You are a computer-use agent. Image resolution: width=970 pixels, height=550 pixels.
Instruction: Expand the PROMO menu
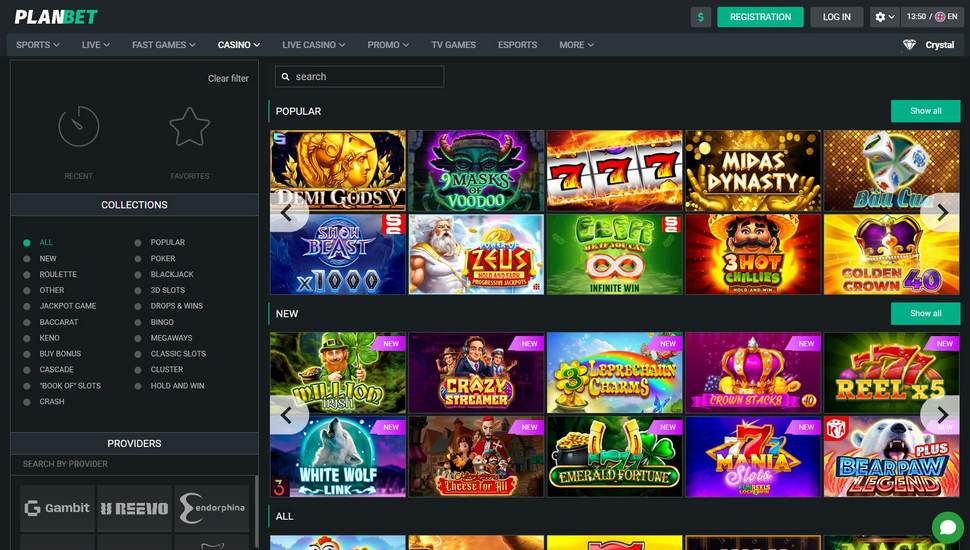388,45
